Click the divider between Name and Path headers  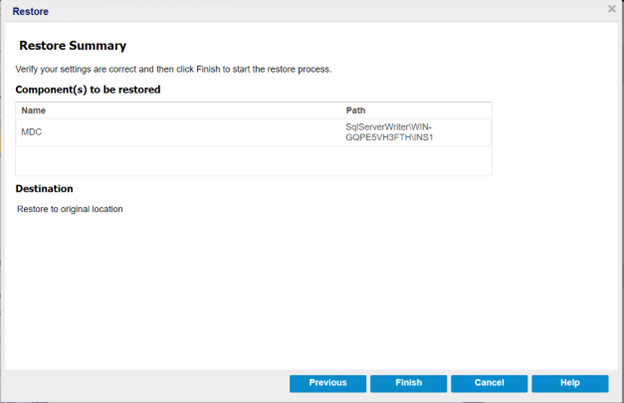tap(341, 110)
